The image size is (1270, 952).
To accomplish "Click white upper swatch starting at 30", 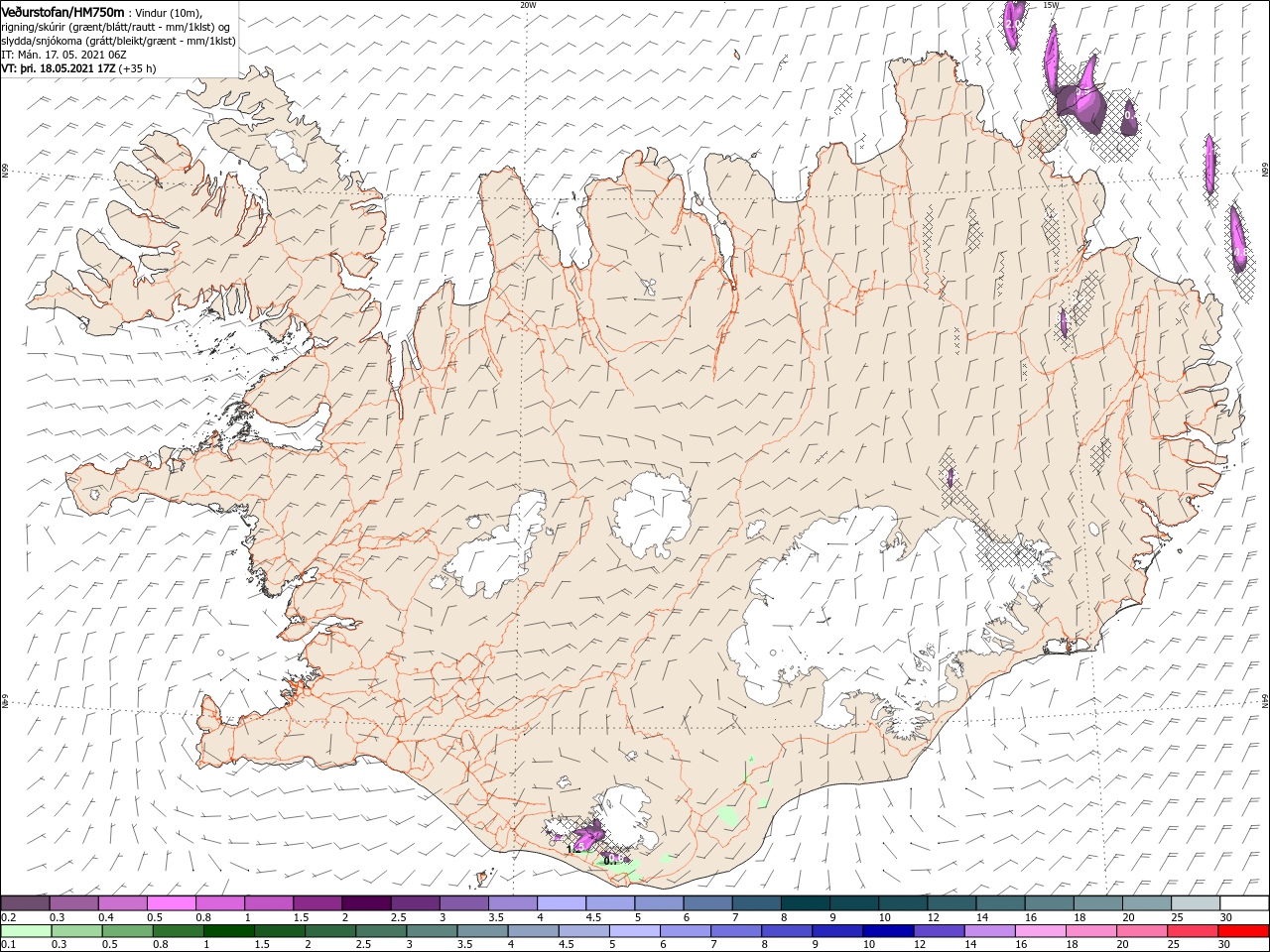I will [1245, 903].
